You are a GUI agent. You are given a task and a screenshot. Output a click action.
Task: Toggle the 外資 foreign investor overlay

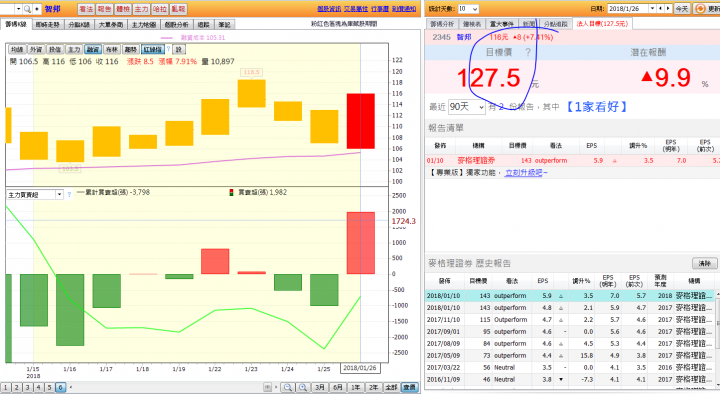click(x=36, y=49)
